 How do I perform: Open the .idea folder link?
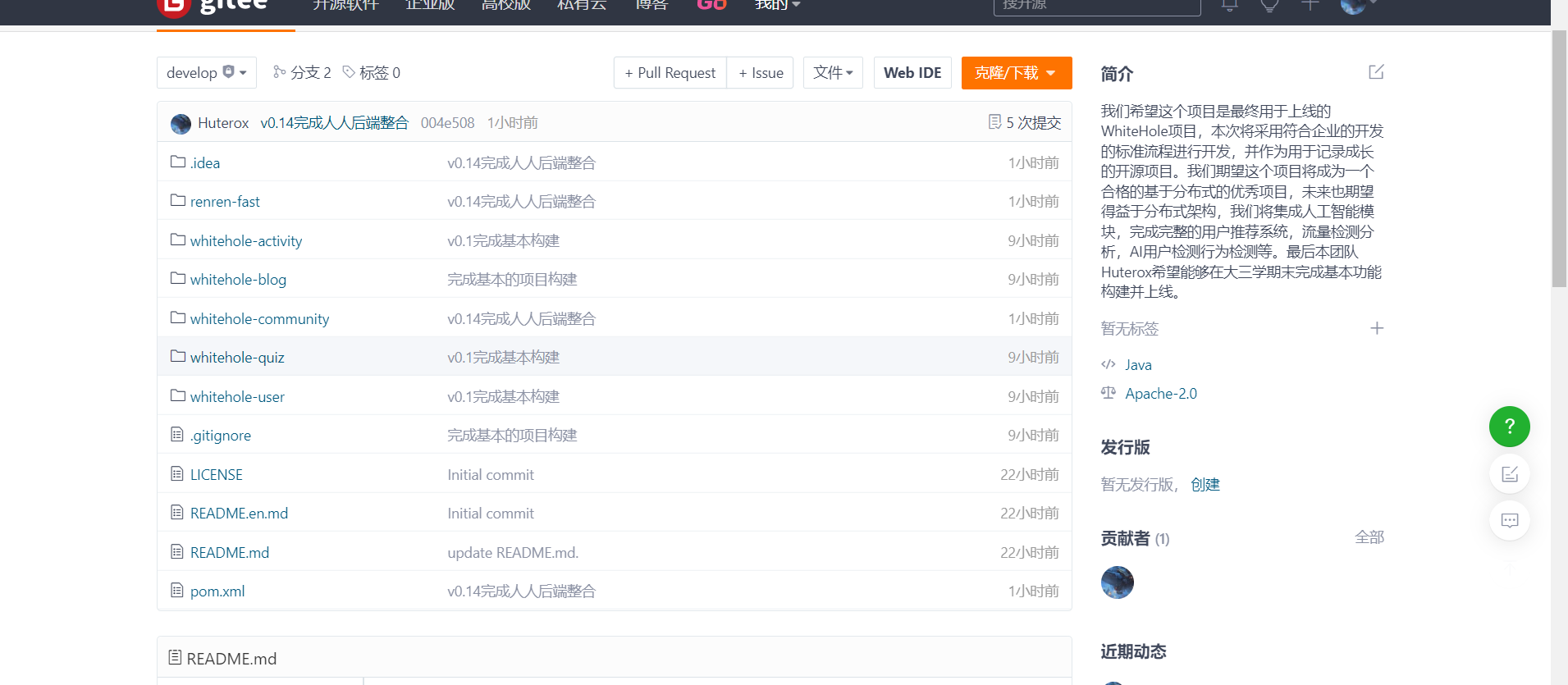pyautogui.click(x=205, y=162)
